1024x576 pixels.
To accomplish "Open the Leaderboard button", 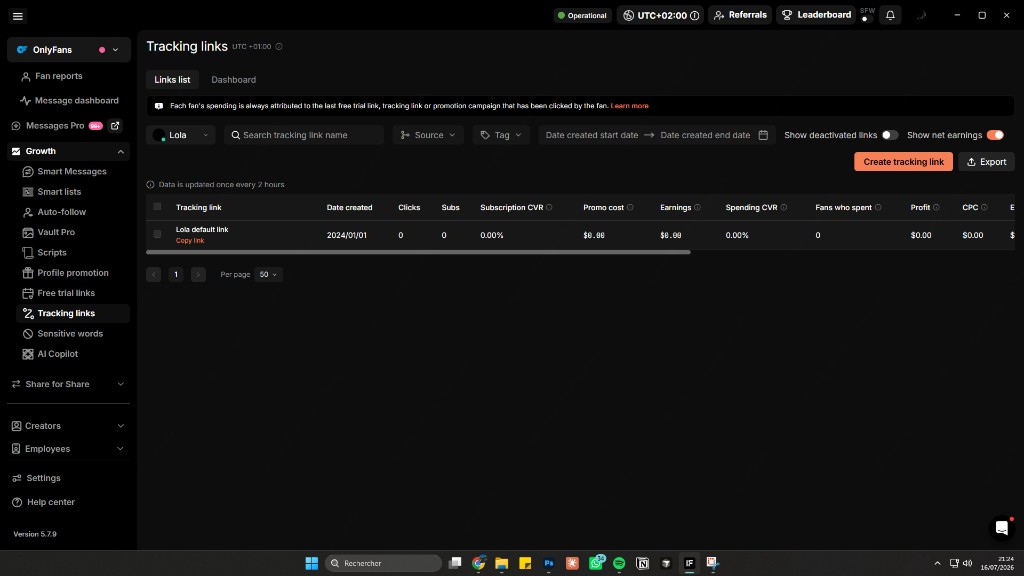I will pyautogui.click(x=816, y=15).
